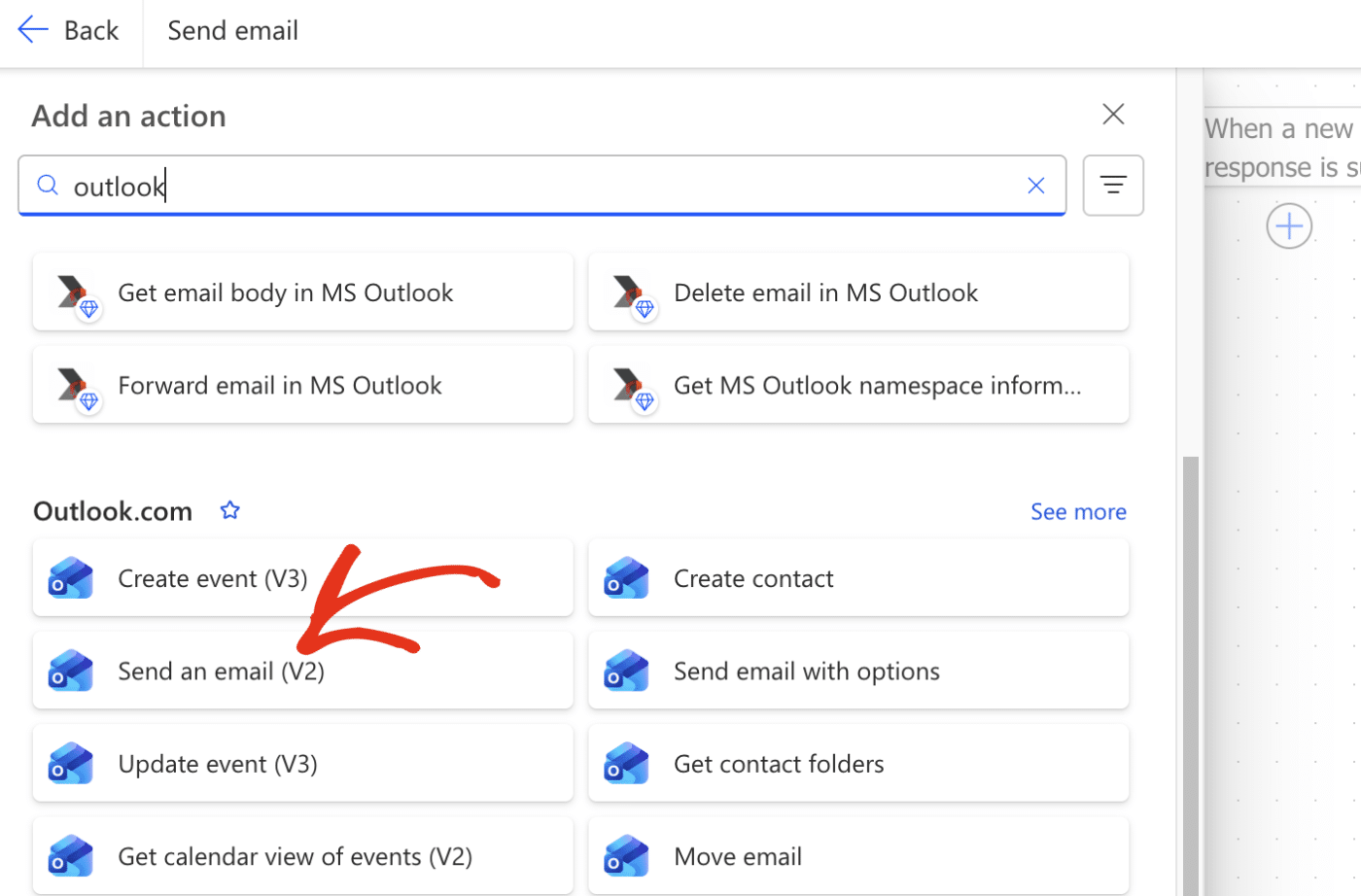This screenshot has width=1361, height=896.
Task: Insert a step with the plus circle
Action: pyautogui.click(x=1289, y=226)
